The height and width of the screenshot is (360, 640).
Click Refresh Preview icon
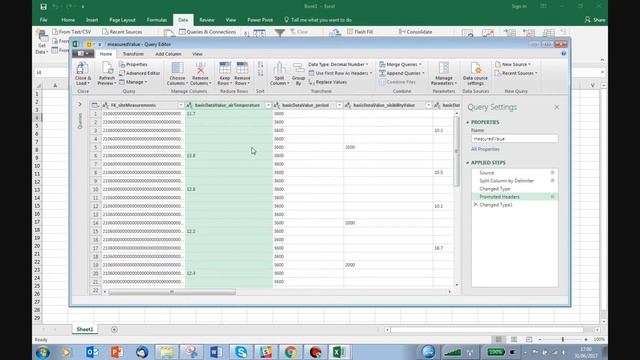[107, 68]
